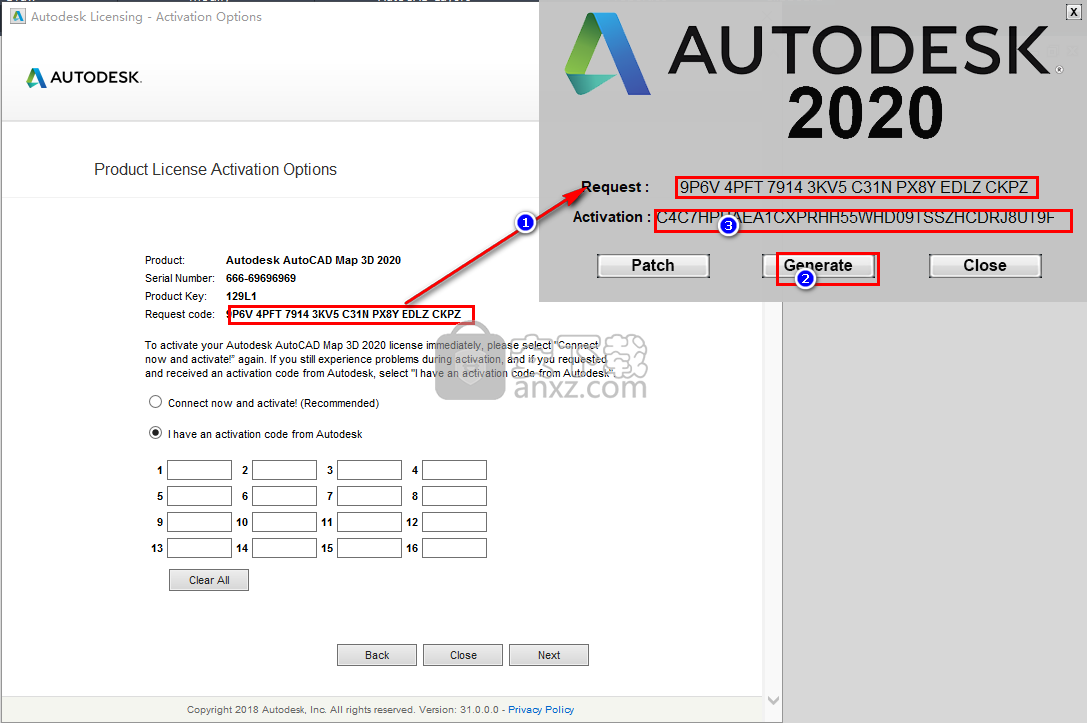This screenshot has width=1087, height=723.
Task: Click activation code field number 15
Action: click(x=369, y=548)
